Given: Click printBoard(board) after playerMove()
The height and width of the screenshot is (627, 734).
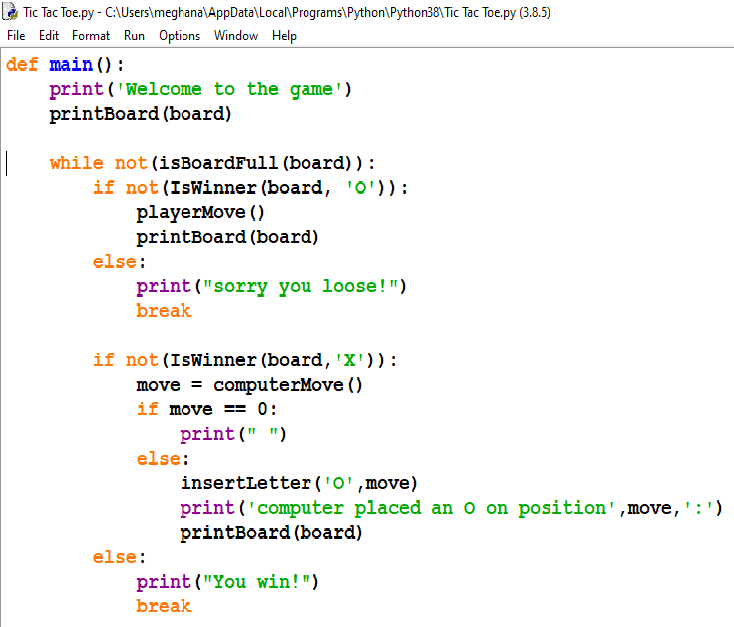Looking at the screenshot, I should pos(228,237).
